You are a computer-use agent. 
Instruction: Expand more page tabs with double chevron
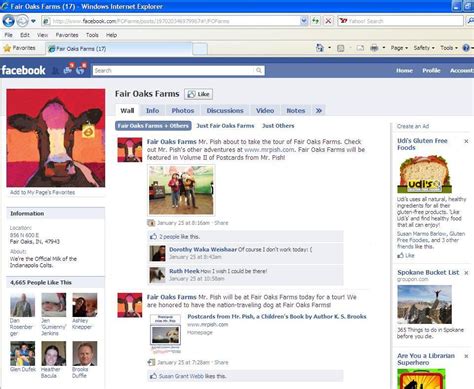pos(319,110)
